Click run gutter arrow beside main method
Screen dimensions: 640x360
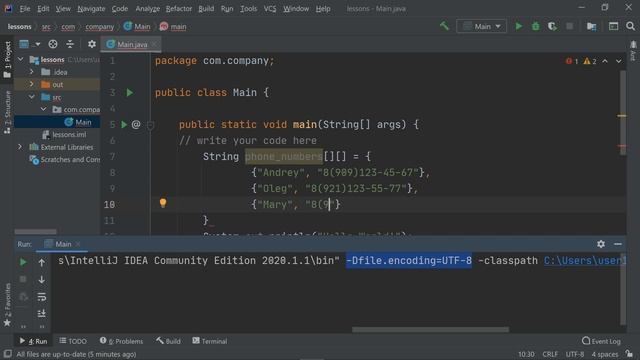124,124
